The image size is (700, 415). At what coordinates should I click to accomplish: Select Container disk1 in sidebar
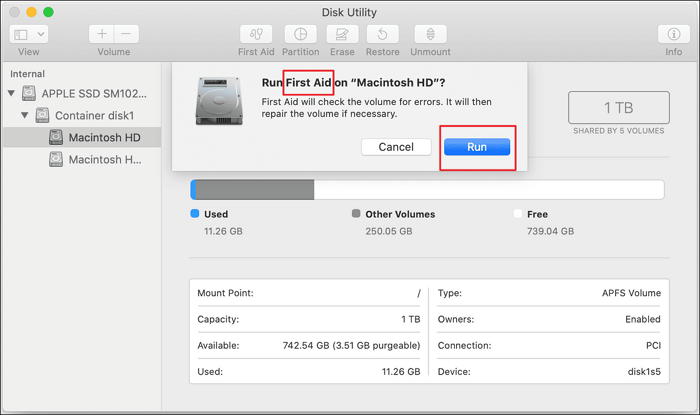tap(100, 116)
